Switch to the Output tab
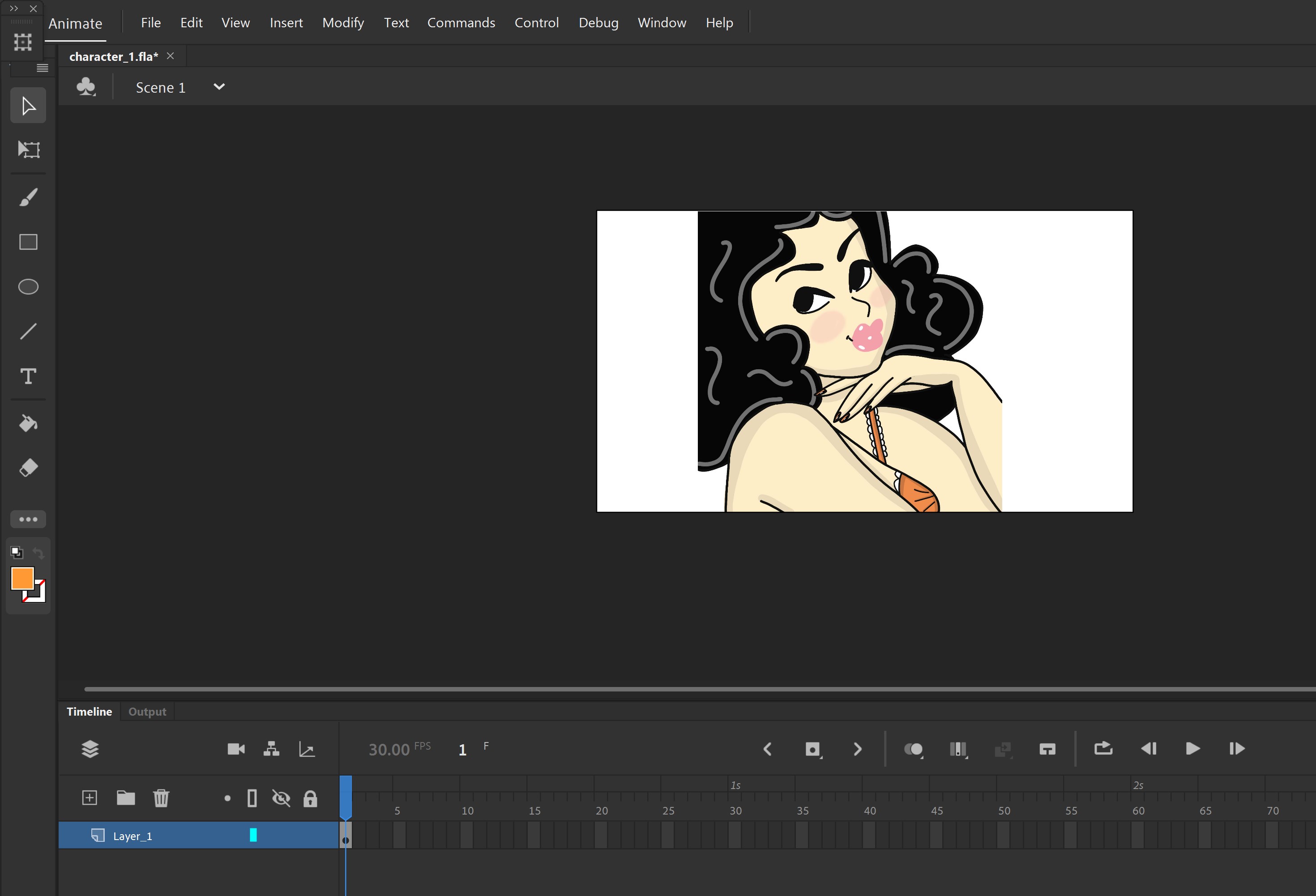Image resolution: width=1316 pixels, height=896 pixels. tap(147, 712)
